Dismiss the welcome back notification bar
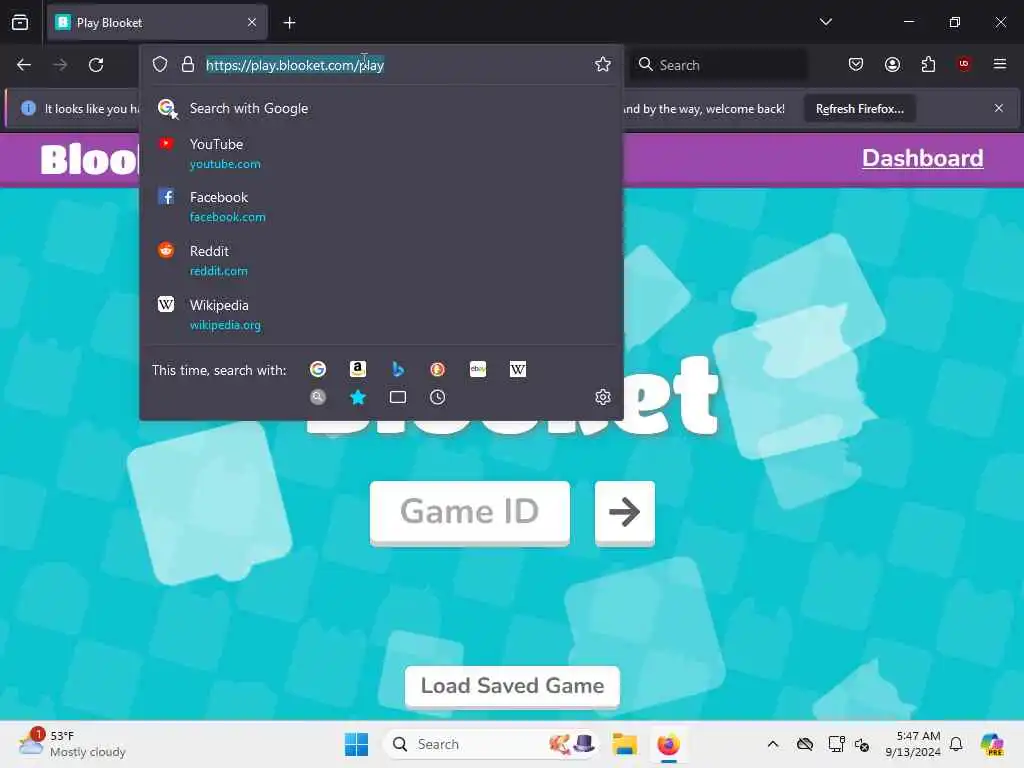This screenshot has height=768, width=1024. pyautogui.click(x=999, y=108)
